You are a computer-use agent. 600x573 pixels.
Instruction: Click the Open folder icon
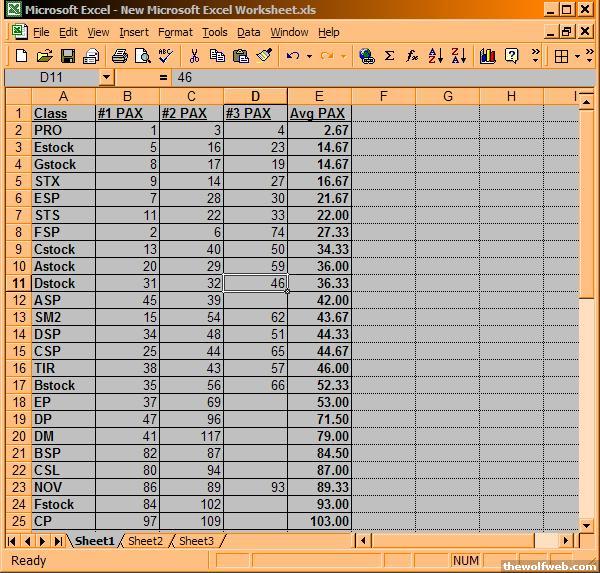tap(46, 56)
